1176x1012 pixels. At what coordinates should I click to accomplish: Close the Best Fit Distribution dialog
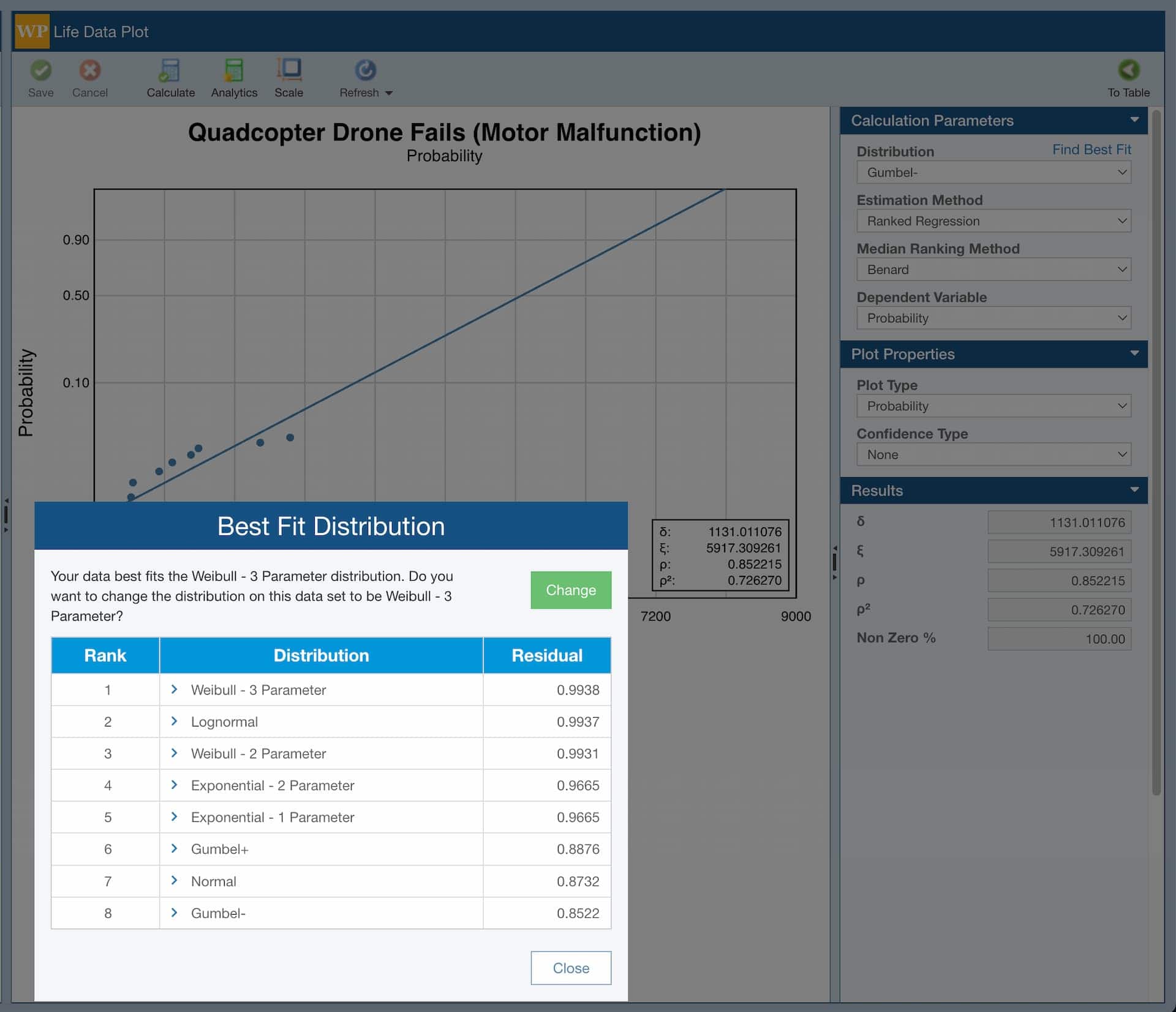coord(570,968)
